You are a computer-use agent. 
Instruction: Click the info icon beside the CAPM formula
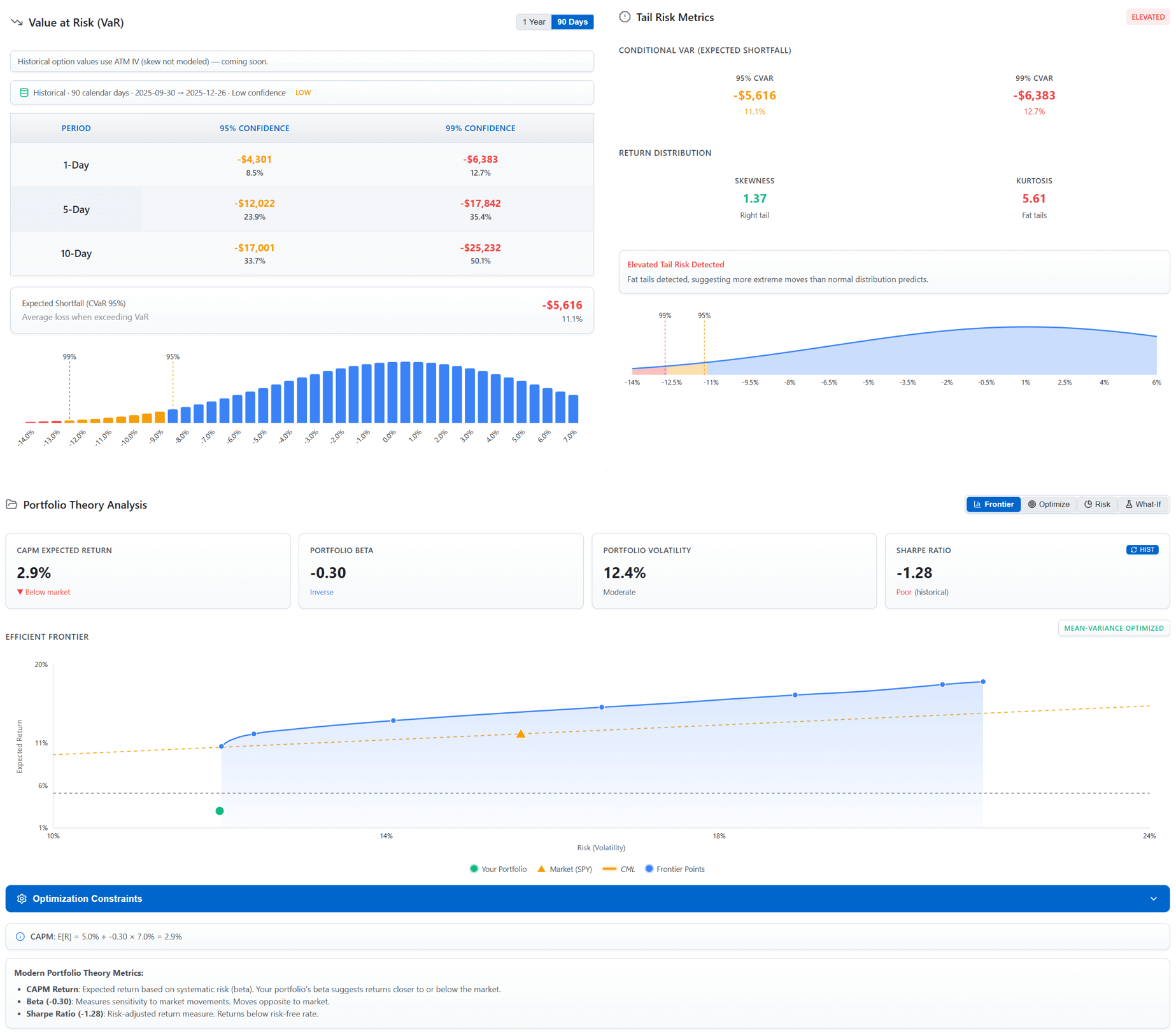20,936
